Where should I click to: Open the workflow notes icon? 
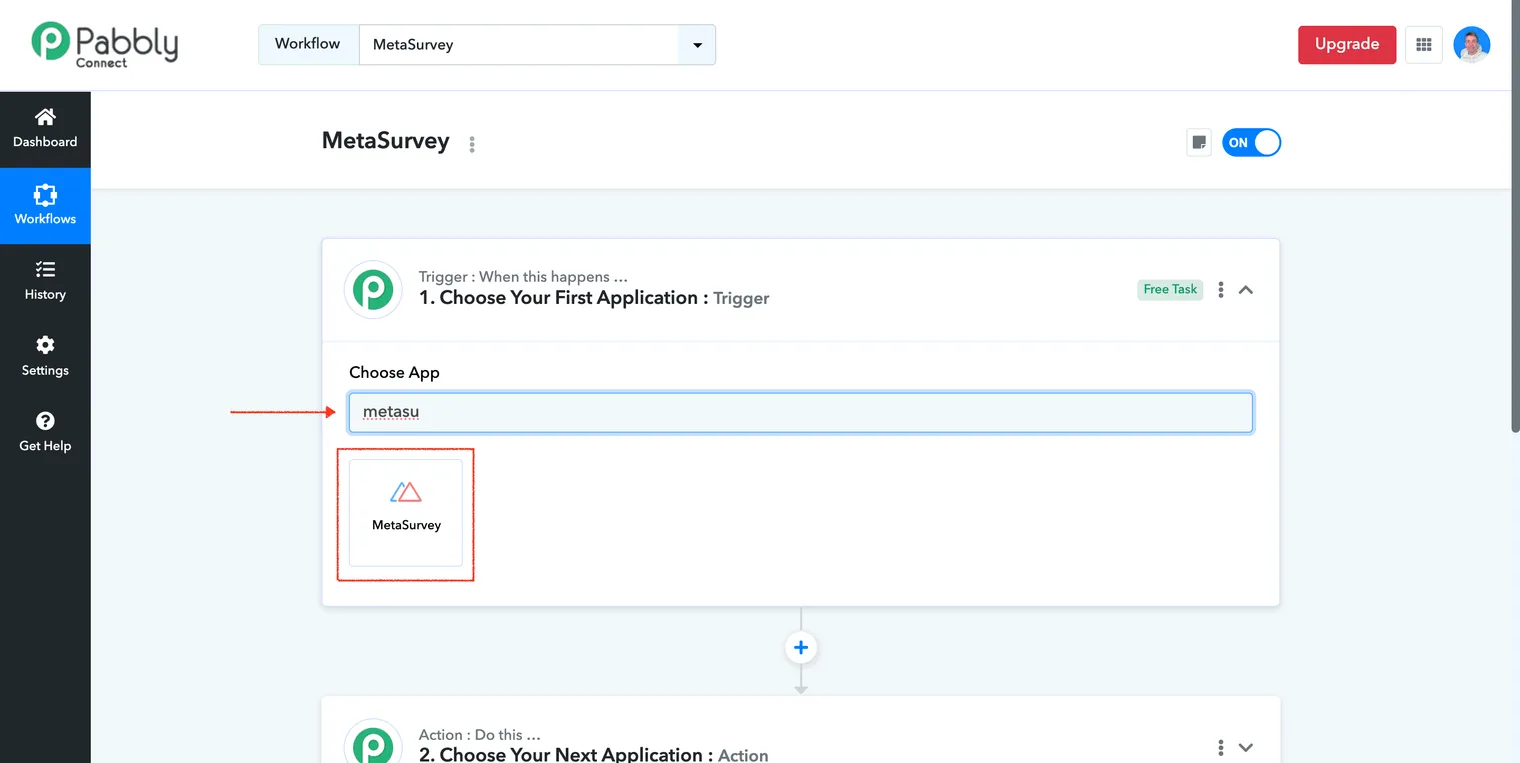point(1199,142)
